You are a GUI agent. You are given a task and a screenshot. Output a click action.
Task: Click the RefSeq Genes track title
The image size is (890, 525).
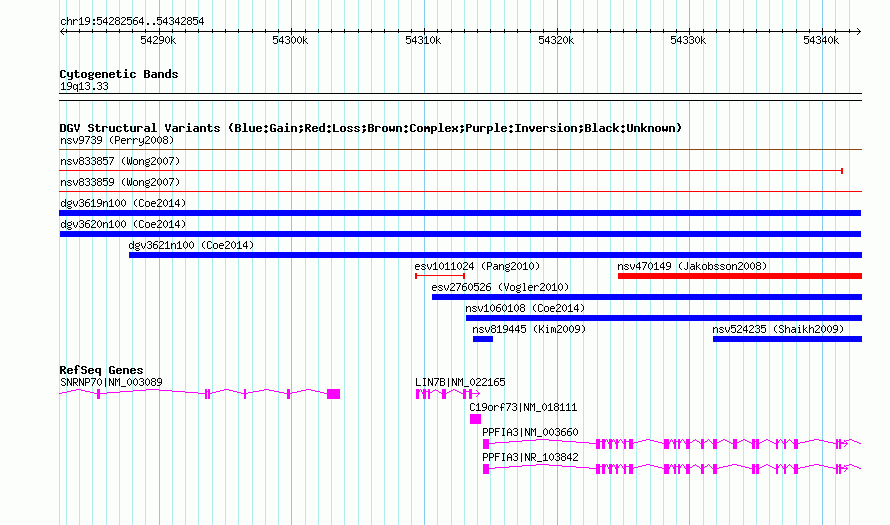(101, 370)
